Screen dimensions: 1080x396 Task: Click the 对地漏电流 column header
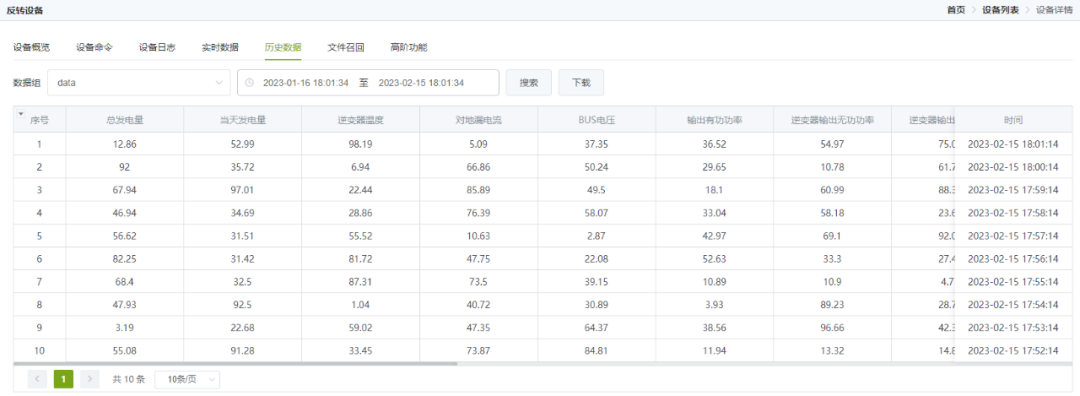[479, 120]
